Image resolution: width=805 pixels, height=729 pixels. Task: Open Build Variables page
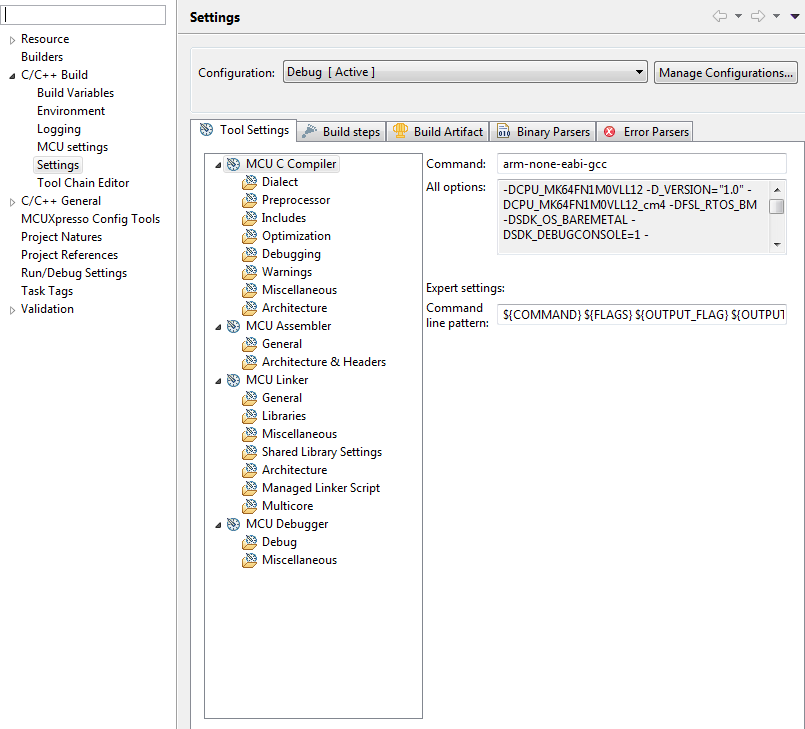[x=75, y=93]
